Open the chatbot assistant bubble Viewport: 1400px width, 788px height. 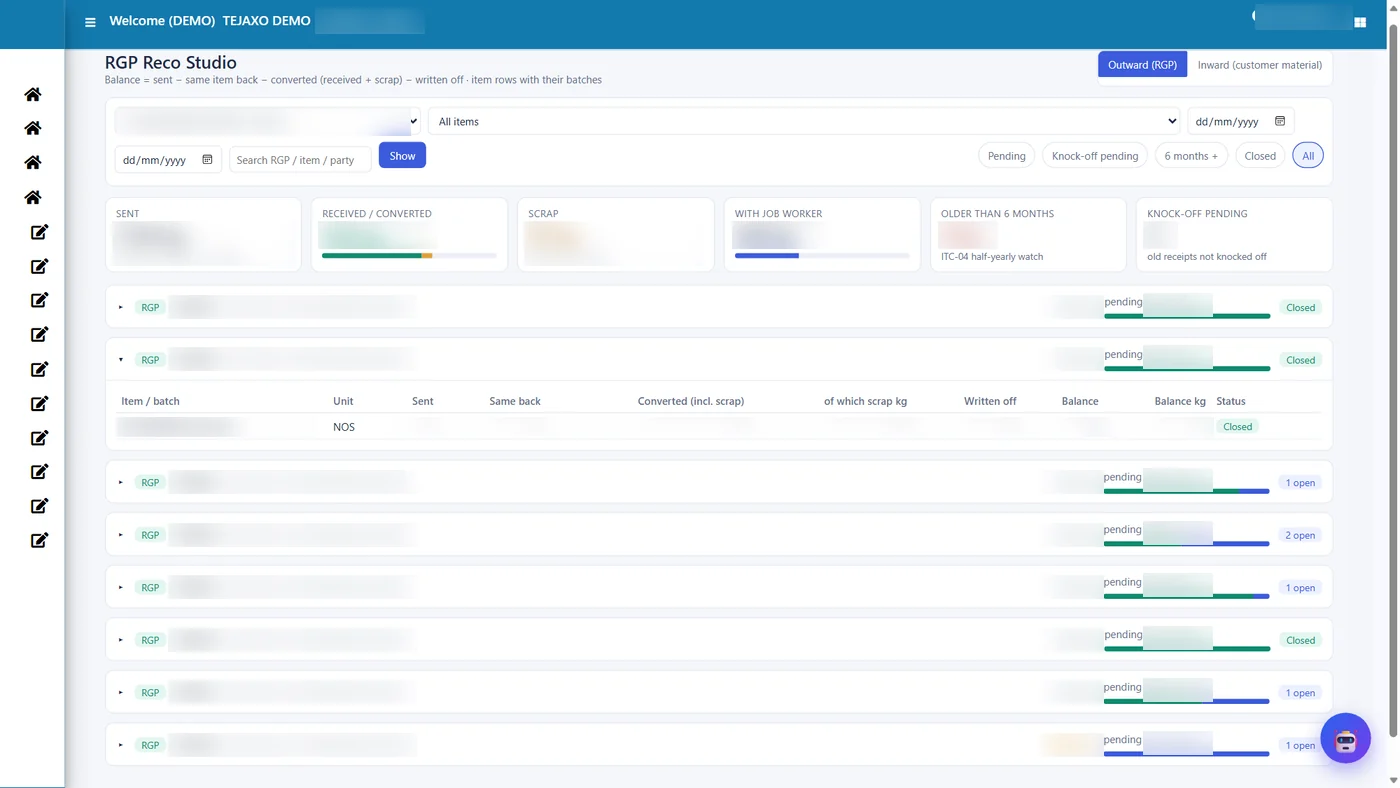click(x=1345, y=738)
